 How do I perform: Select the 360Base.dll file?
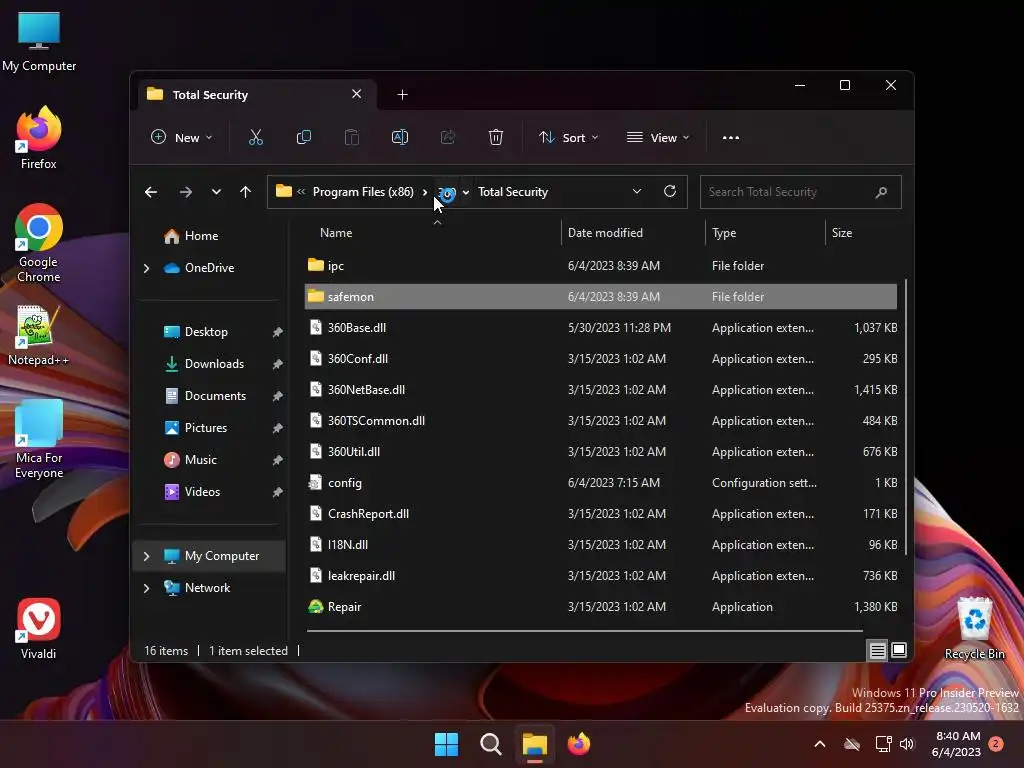coord(601,328)
